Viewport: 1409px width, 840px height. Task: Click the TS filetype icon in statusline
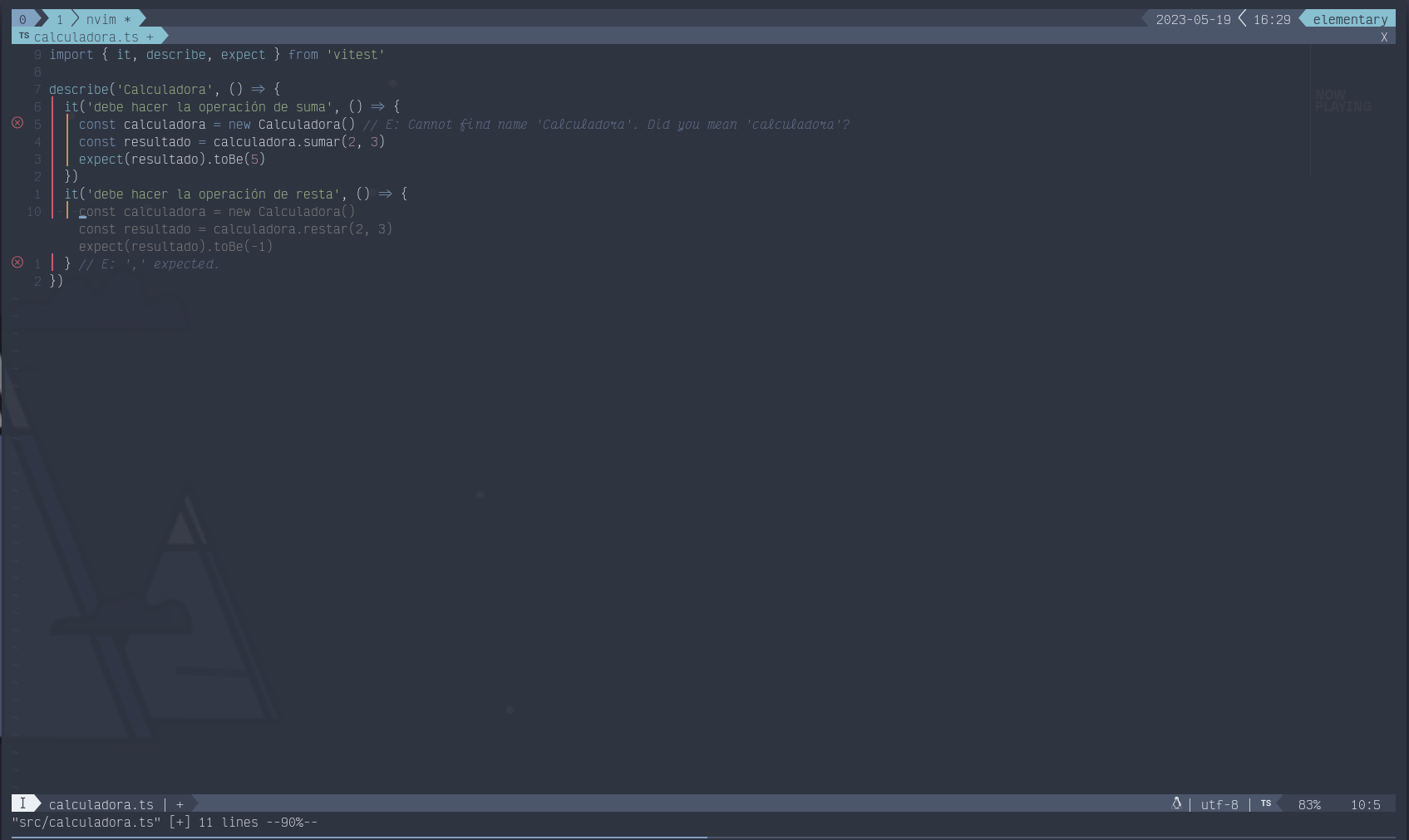(x=1265, y=803)
